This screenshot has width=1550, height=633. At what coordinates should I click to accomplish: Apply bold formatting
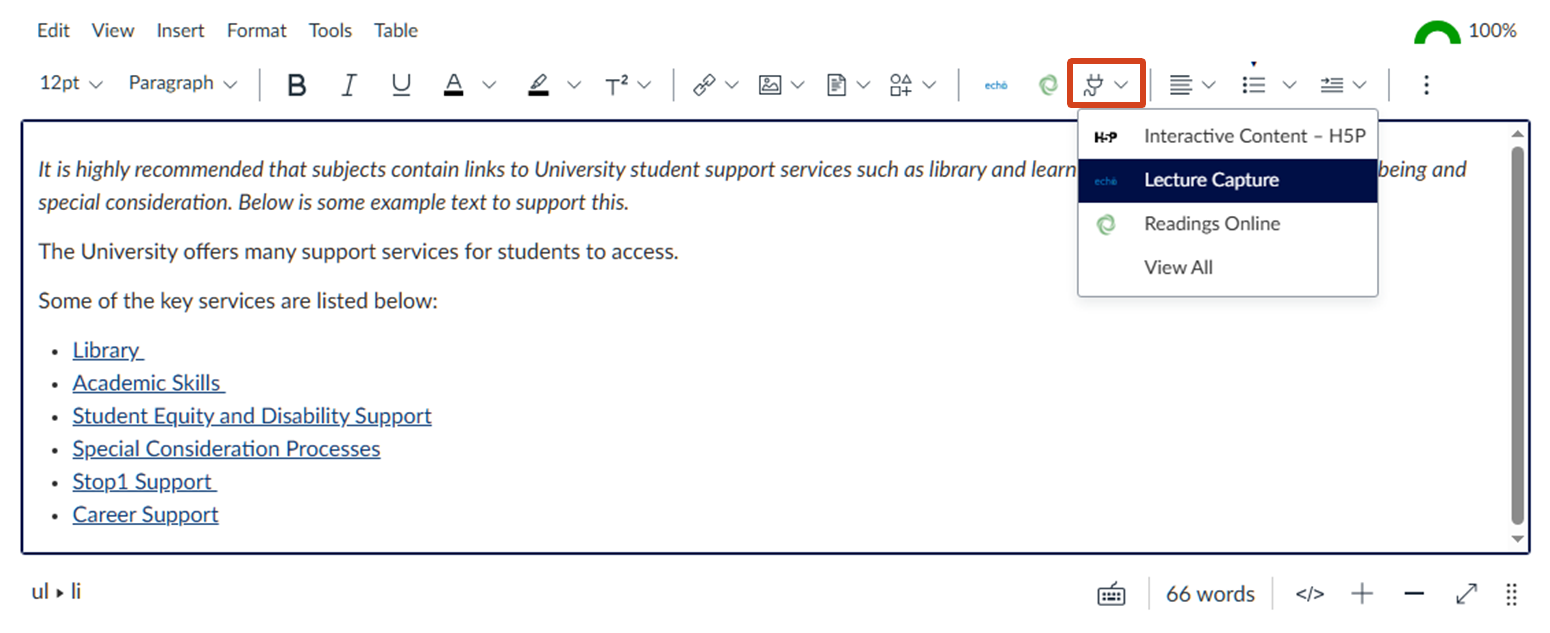click(296, 85)
